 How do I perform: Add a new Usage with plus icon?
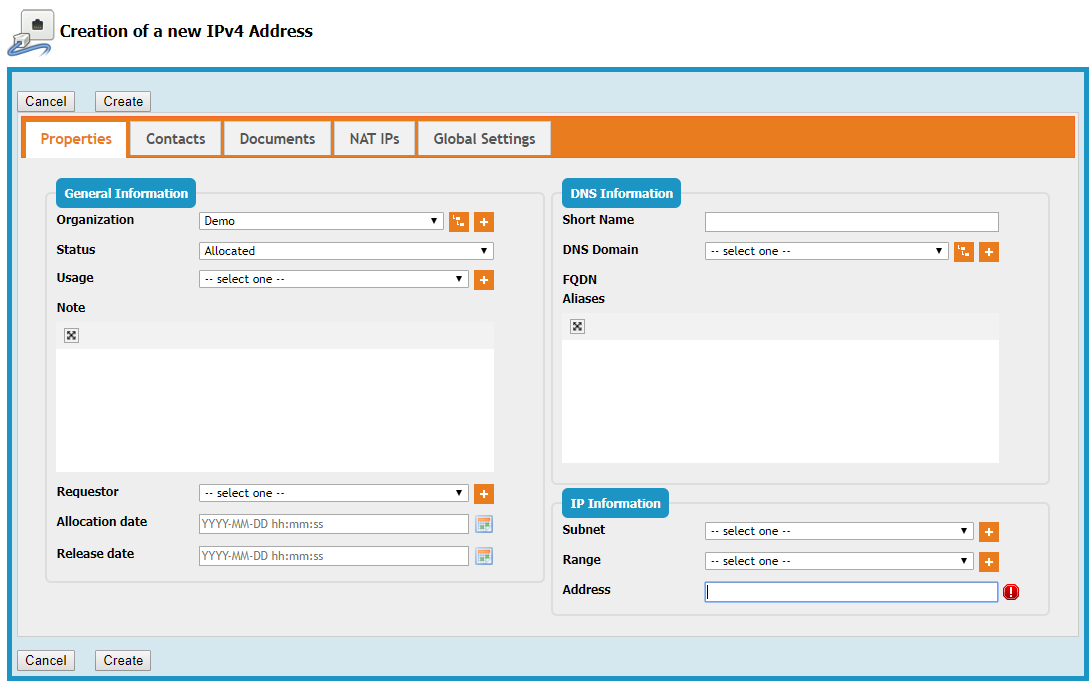coord(484,280)
